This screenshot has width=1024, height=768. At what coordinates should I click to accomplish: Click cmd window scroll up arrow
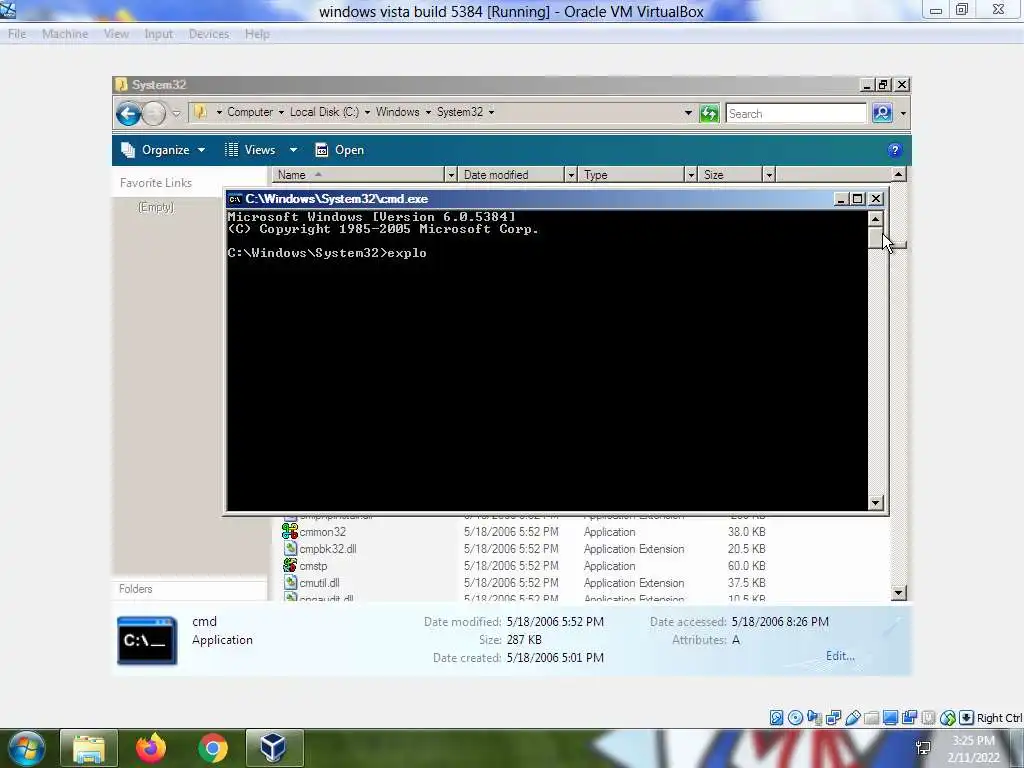coord(876,219)
